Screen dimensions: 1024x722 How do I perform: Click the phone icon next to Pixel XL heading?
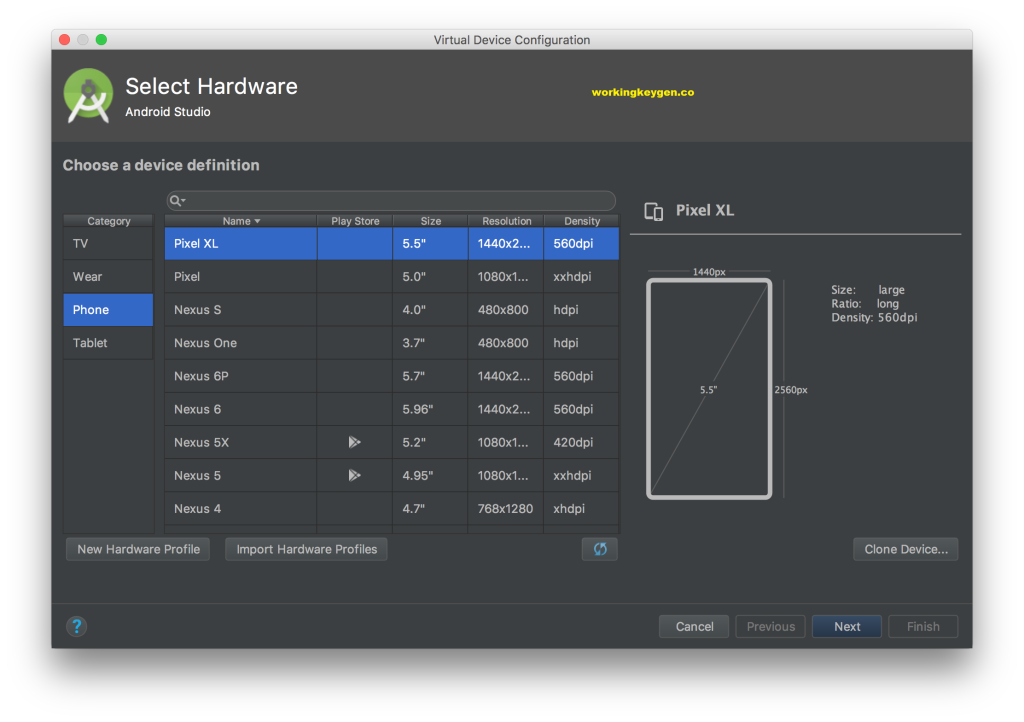click(655, 211)
